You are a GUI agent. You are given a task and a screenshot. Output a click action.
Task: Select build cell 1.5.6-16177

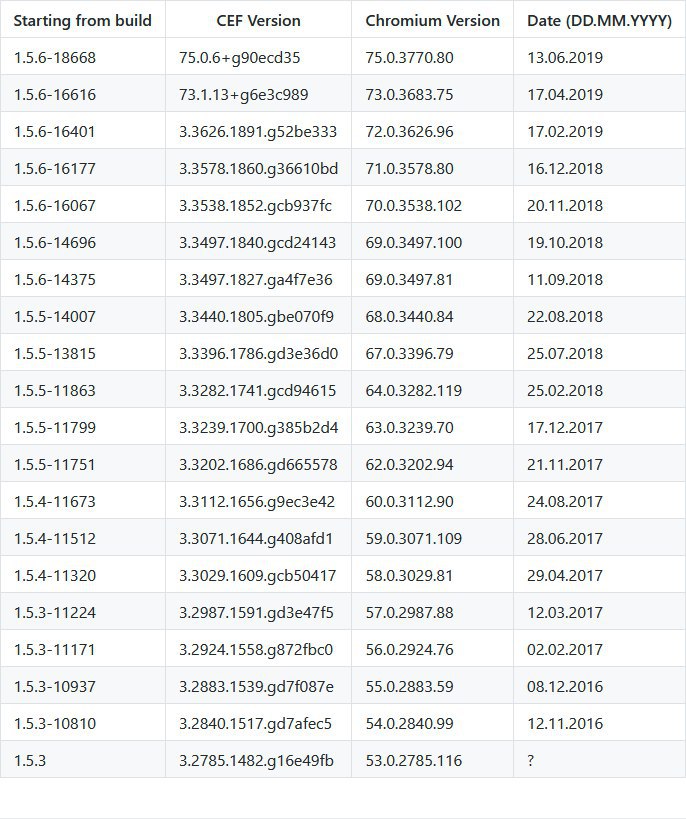[83, 168]
